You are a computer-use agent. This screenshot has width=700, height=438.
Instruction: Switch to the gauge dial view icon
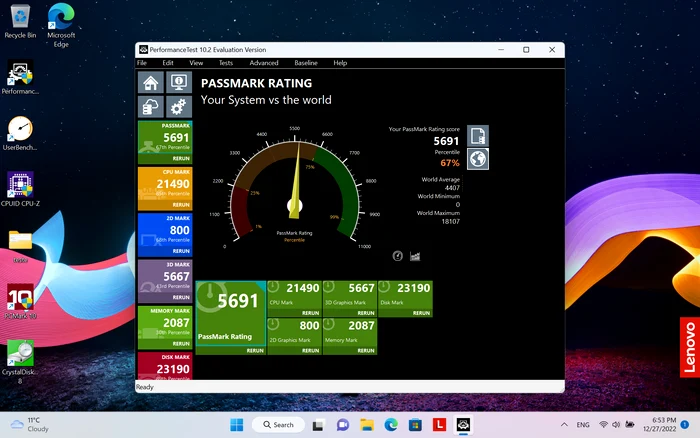tap(397, 256)
